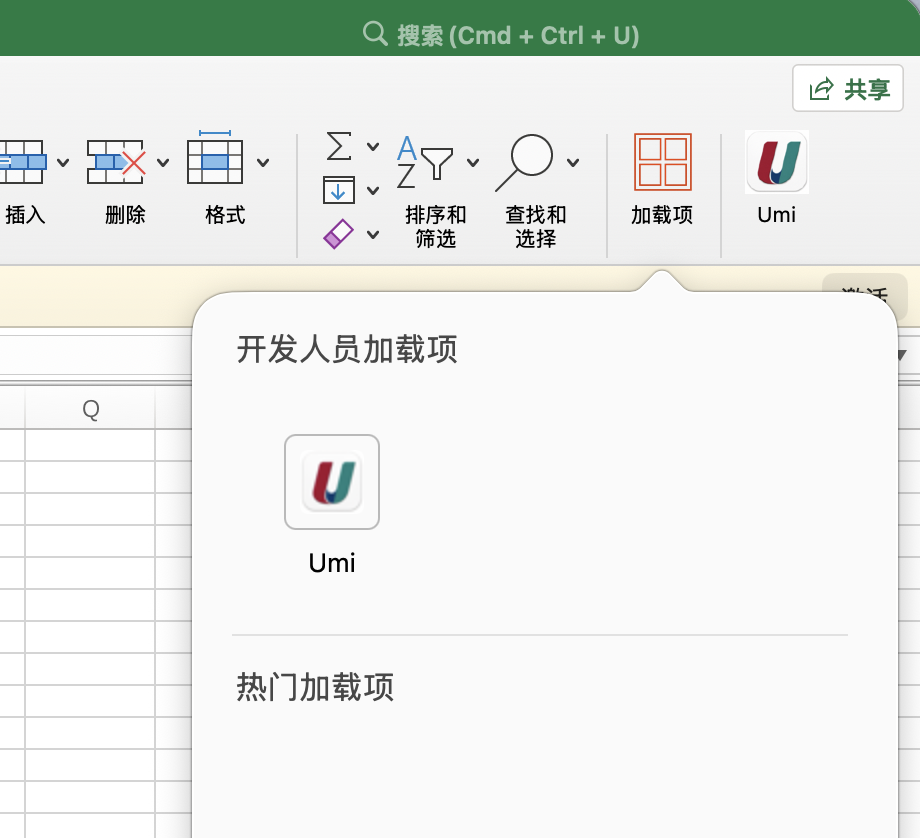Image resolution: width=920 pixels, height=838 pixels.
Task: Click the AutoSum sigma icon
Action: pos(339,146)
